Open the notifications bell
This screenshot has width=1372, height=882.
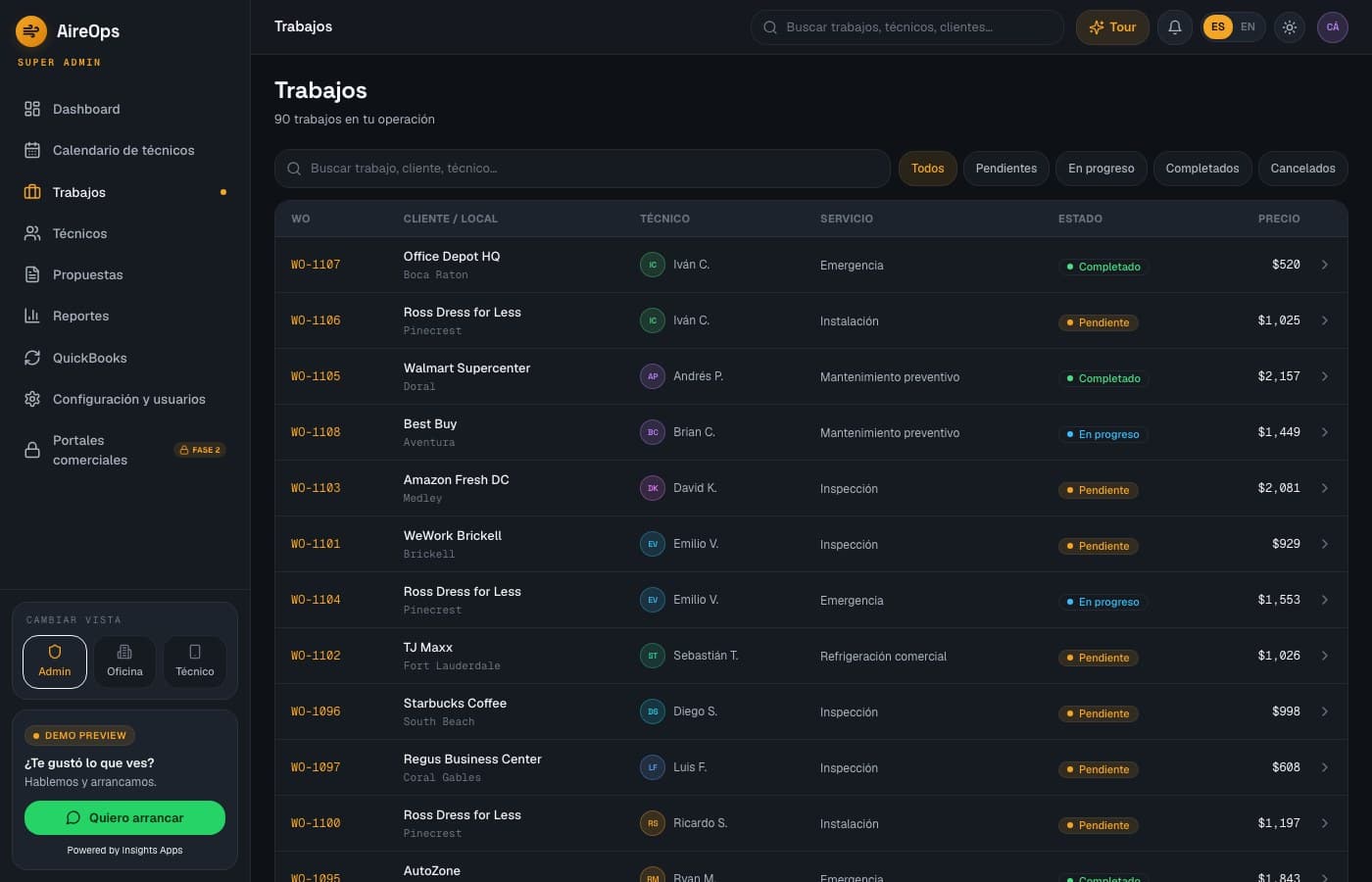pos(1175,27)
